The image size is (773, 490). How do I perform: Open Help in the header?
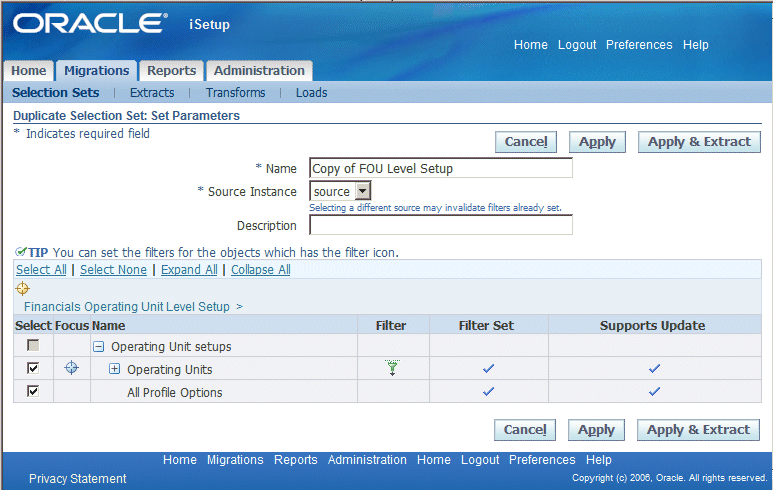[x=696, y=45]
